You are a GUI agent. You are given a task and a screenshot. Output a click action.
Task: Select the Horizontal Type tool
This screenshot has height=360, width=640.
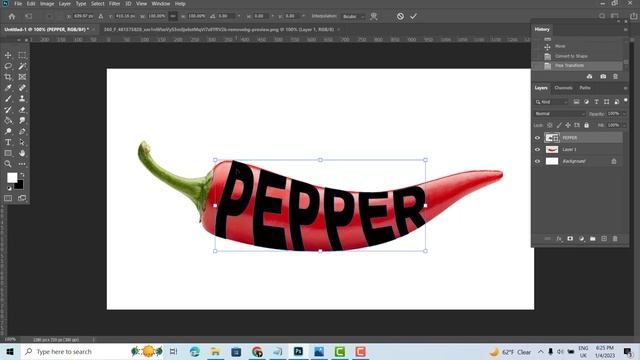8,142
